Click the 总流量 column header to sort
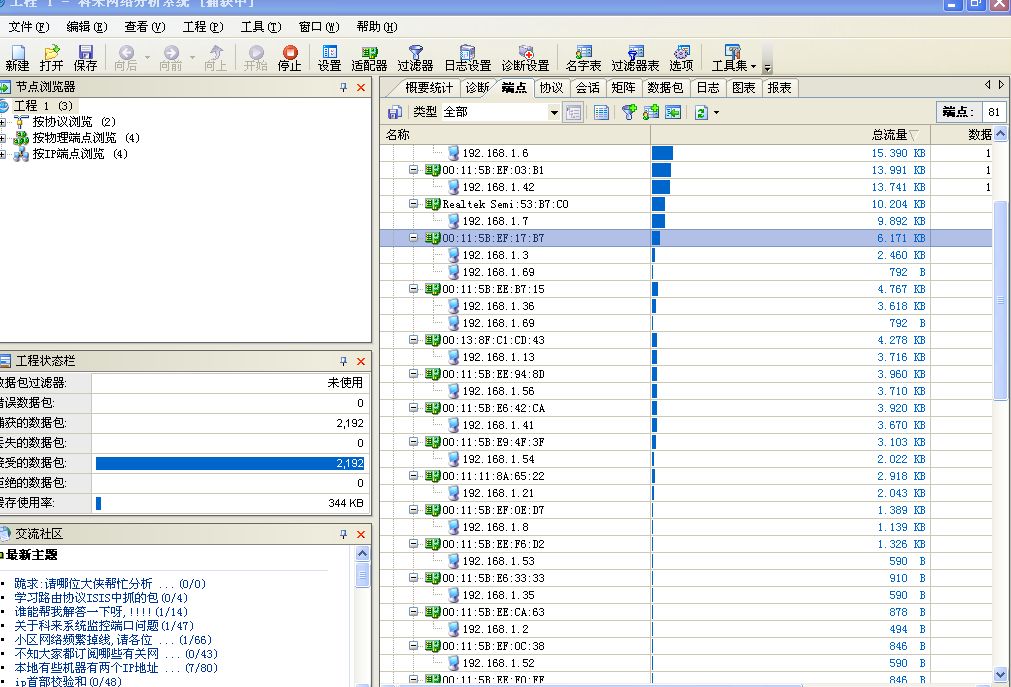Viewport: 1011px width, 687px height. coord(888,134)
